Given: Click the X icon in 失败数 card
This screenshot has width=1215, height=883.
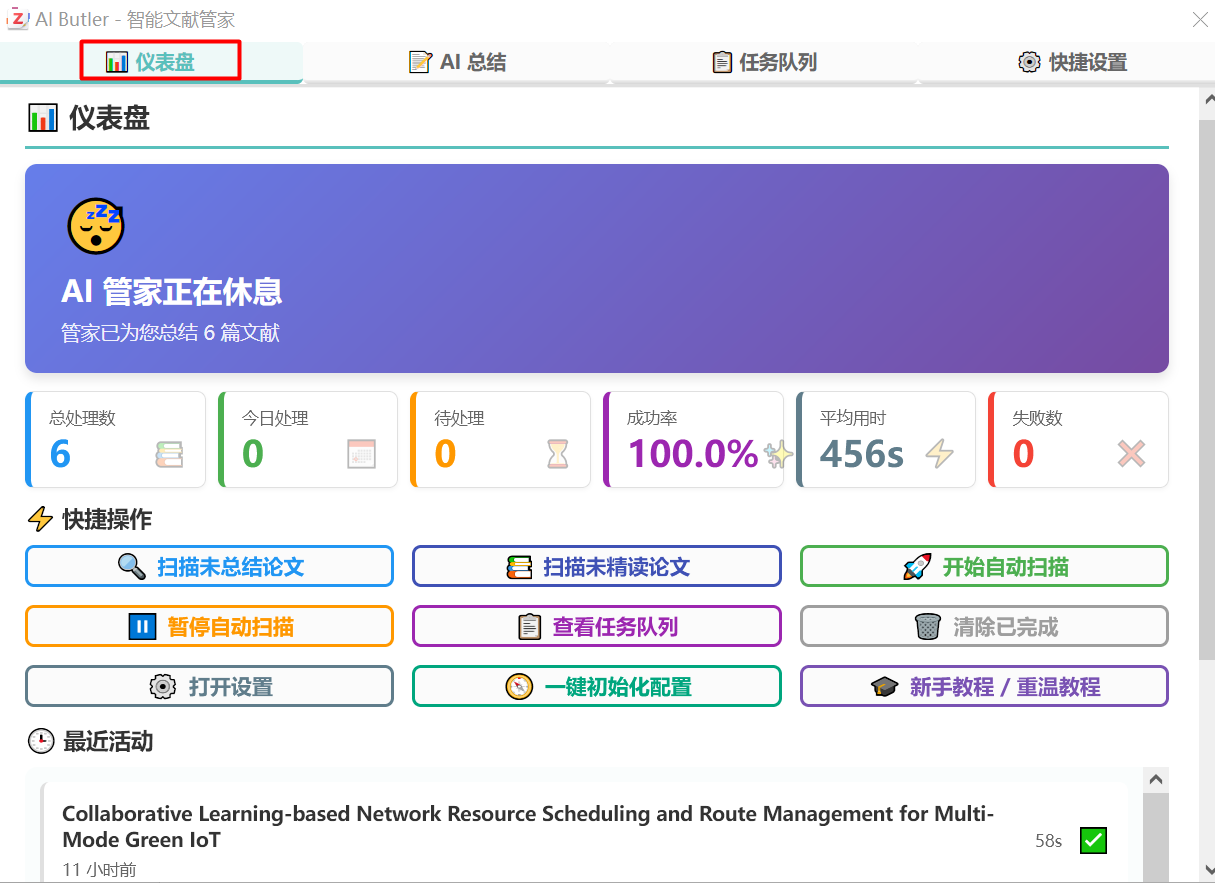Looking at the screenshot, I should pos(1131,455).
